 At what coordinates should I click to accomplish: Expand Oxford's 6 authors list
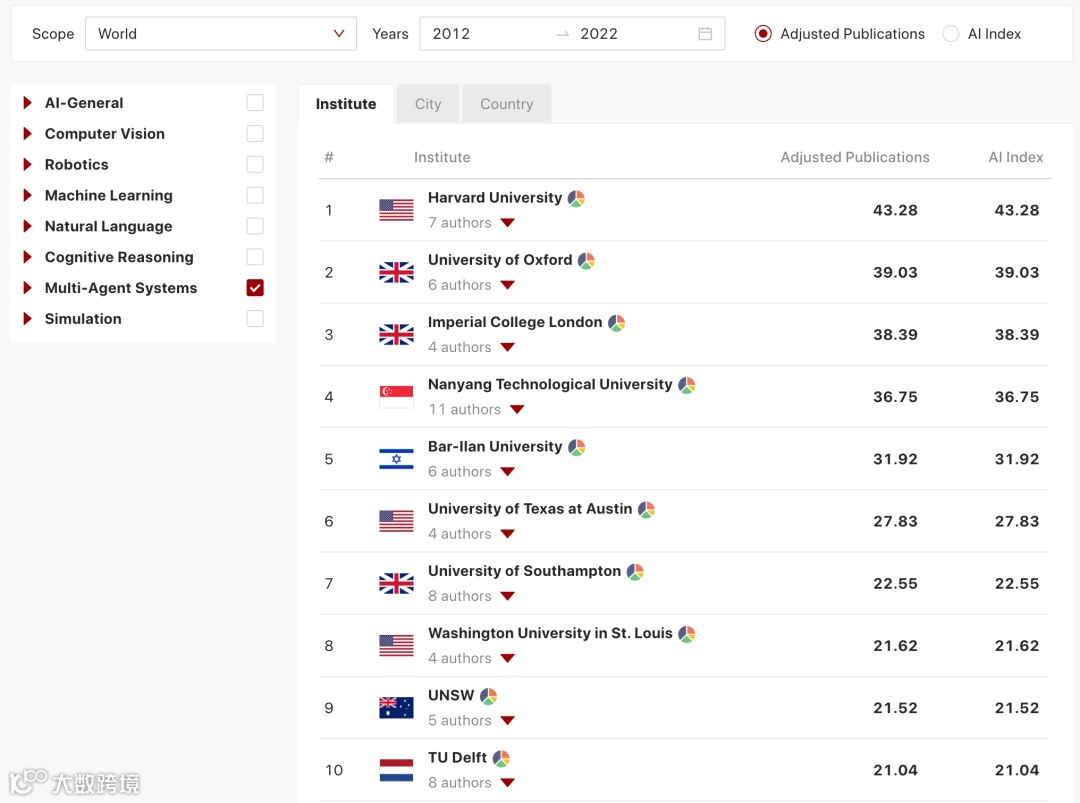coord(508,285)
